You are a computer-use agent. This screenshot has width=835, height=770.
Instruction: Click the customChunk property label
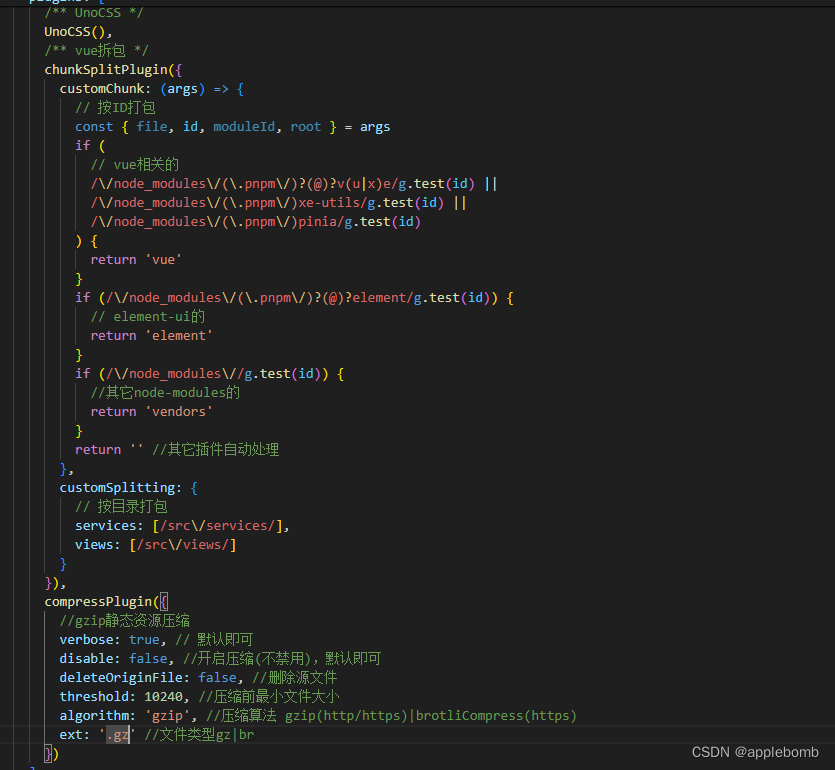(x=101, y=88)
